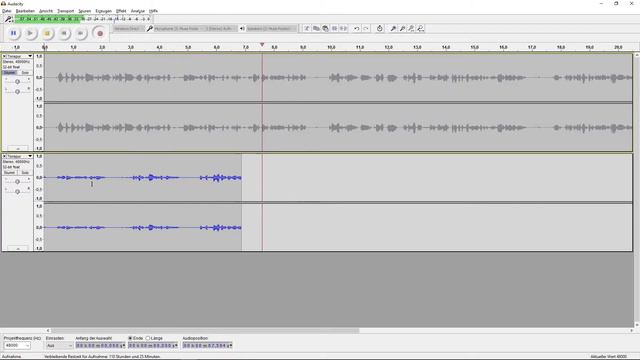Click the Fit Project zoom icon
The width and height of the screenshot is (640, 360).
[x=420, y=29]
